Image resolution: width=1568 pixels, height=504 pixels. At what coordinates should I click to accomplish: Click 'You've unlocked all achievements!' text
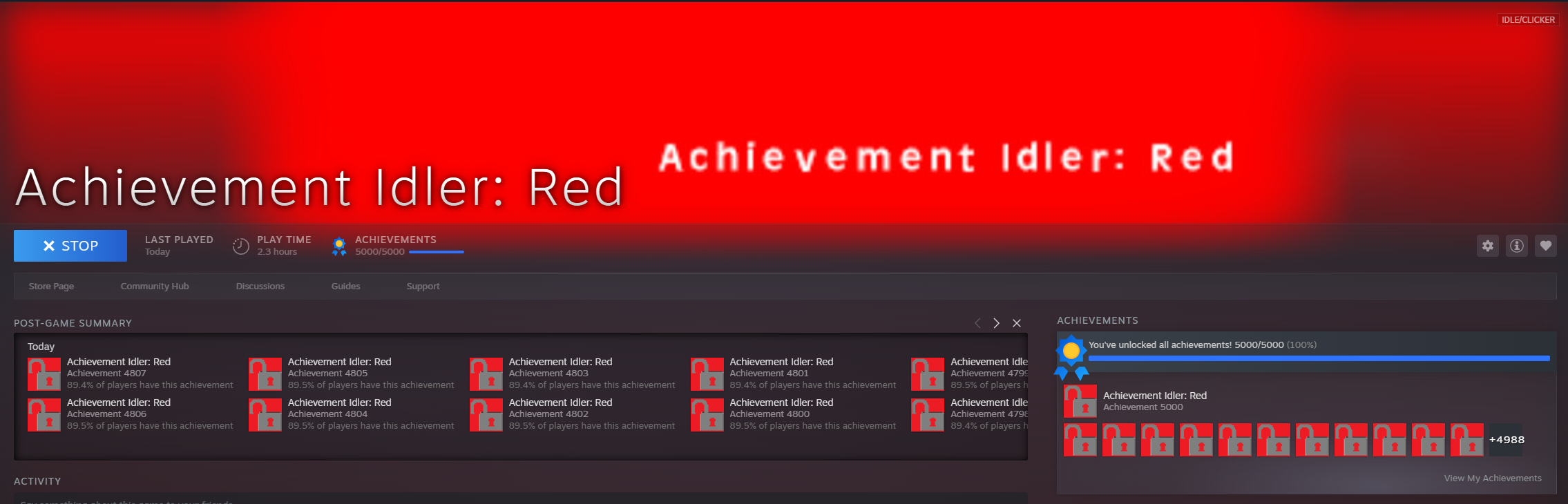[1160, 345]
